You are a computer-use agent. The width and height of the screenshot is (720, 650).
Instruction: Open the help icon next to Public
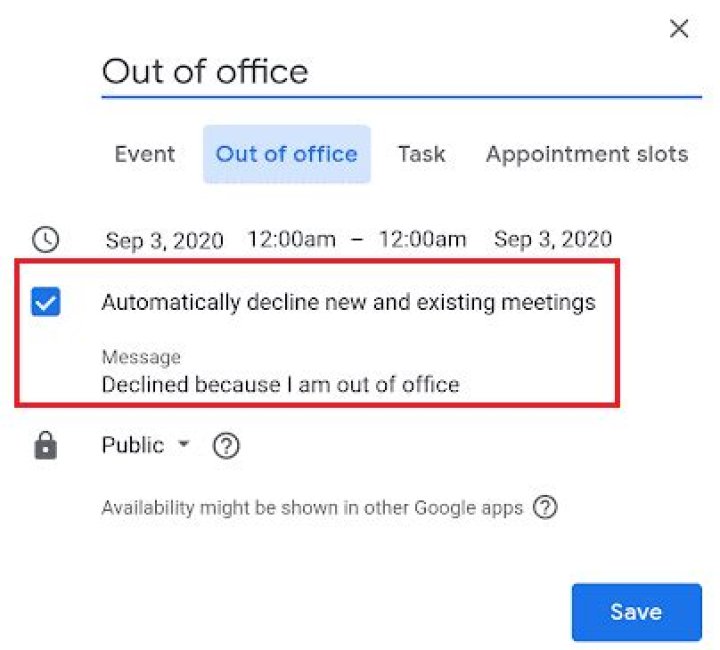coord(227,446)
